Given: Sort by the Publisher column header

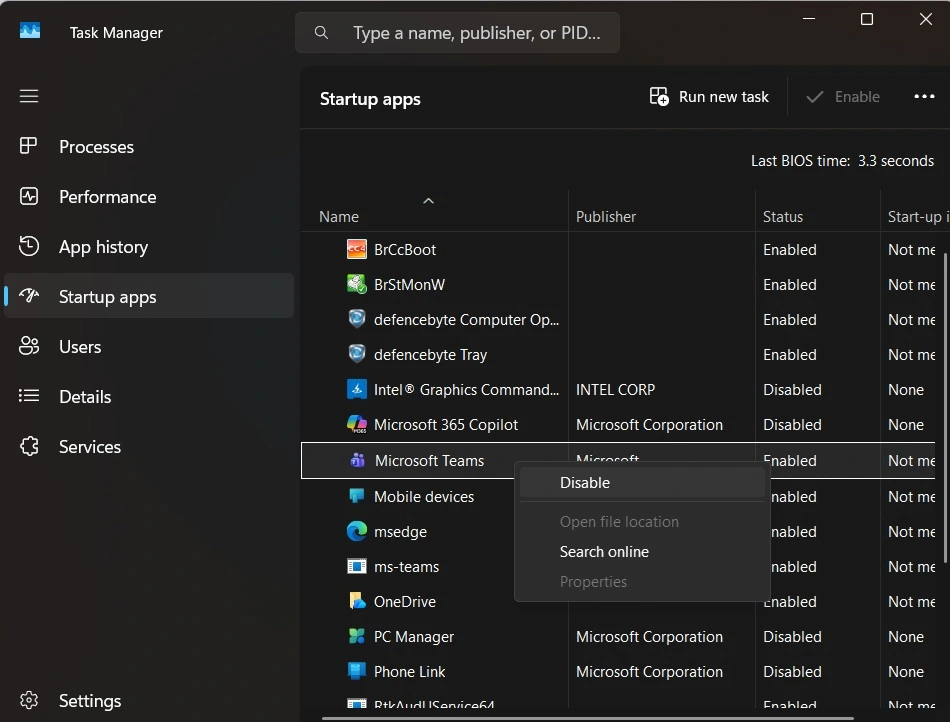Looking at the screenshot, I should (x=606, y=216).
